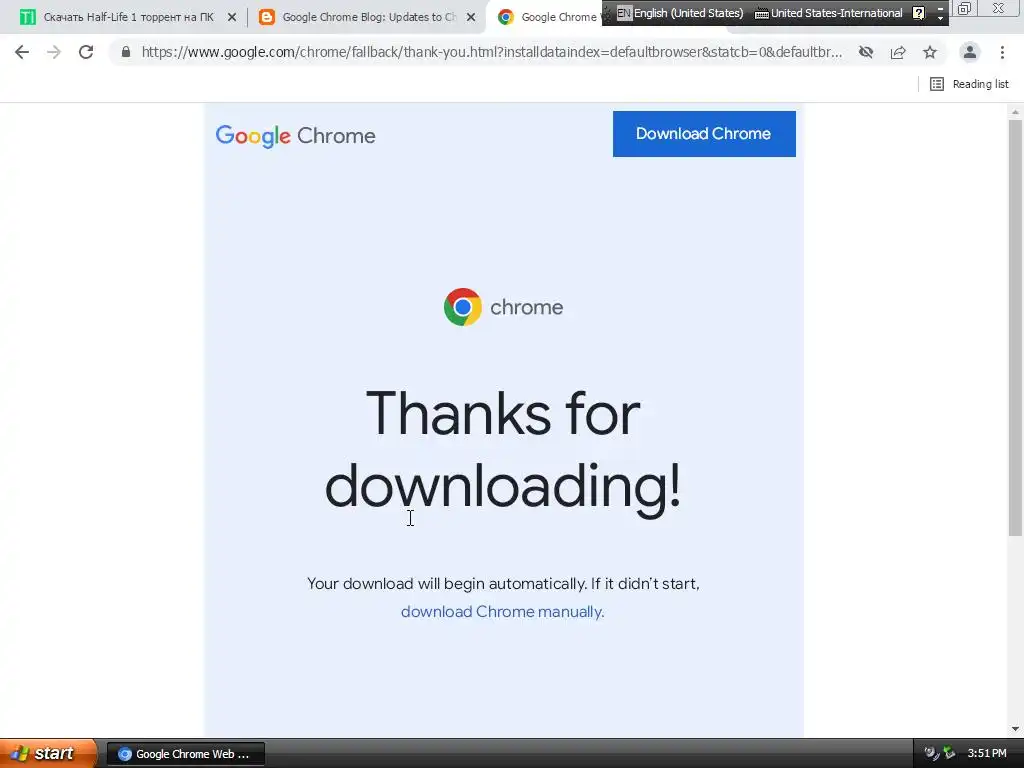The height and width of the screenshot is (768, 1024).
Task: Click the language bar help icon
Action: point(918,13)
